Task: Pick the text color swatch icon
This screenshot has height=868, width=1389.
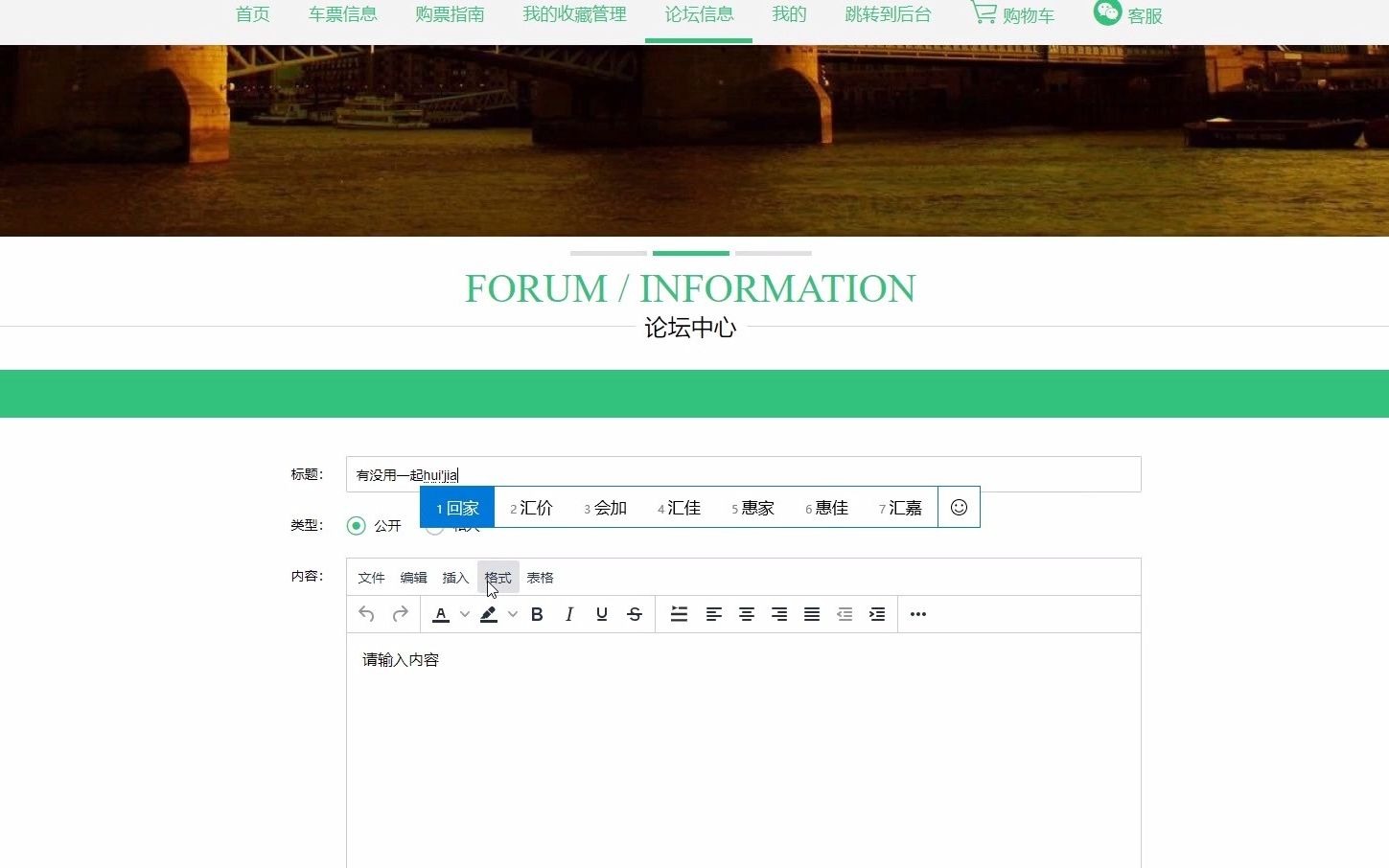Action: pyautogui.click(x=440, y=614)
